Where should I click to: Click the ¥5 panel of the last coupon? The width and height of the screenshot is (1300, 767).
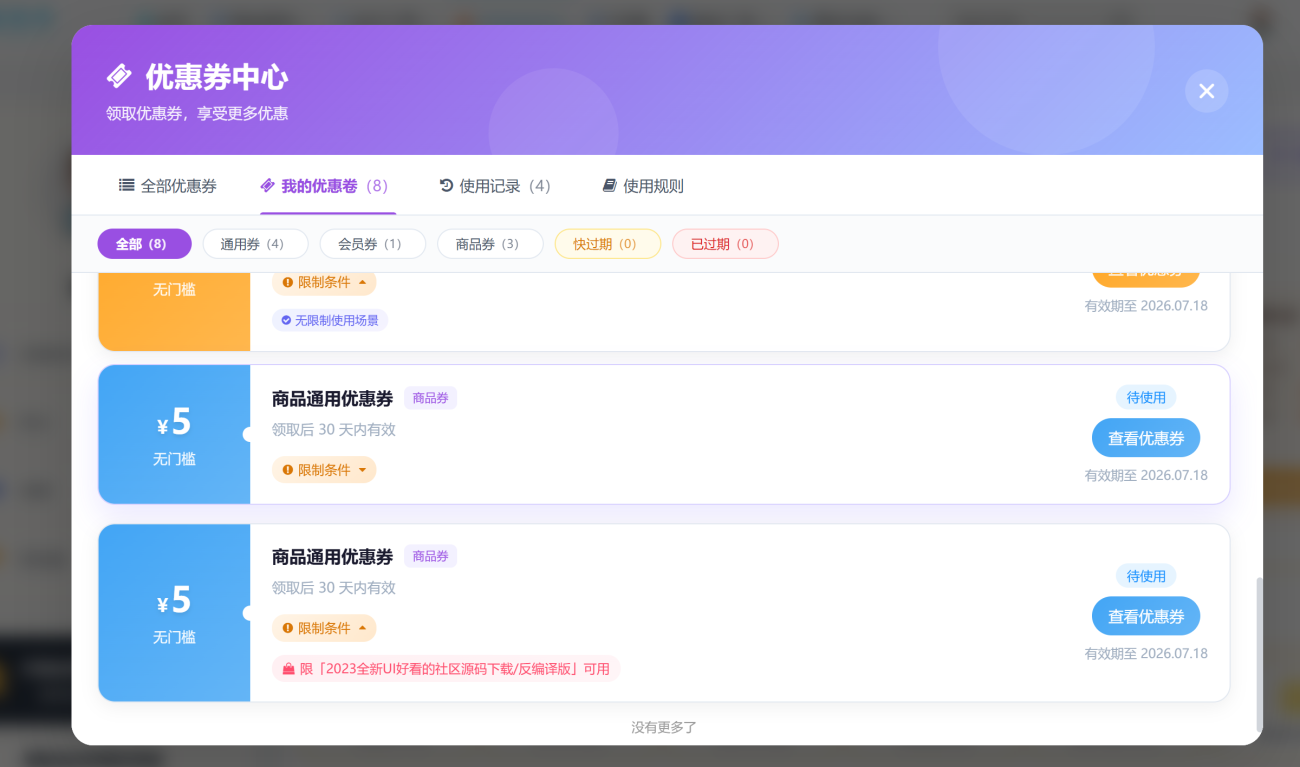point(174,613)
